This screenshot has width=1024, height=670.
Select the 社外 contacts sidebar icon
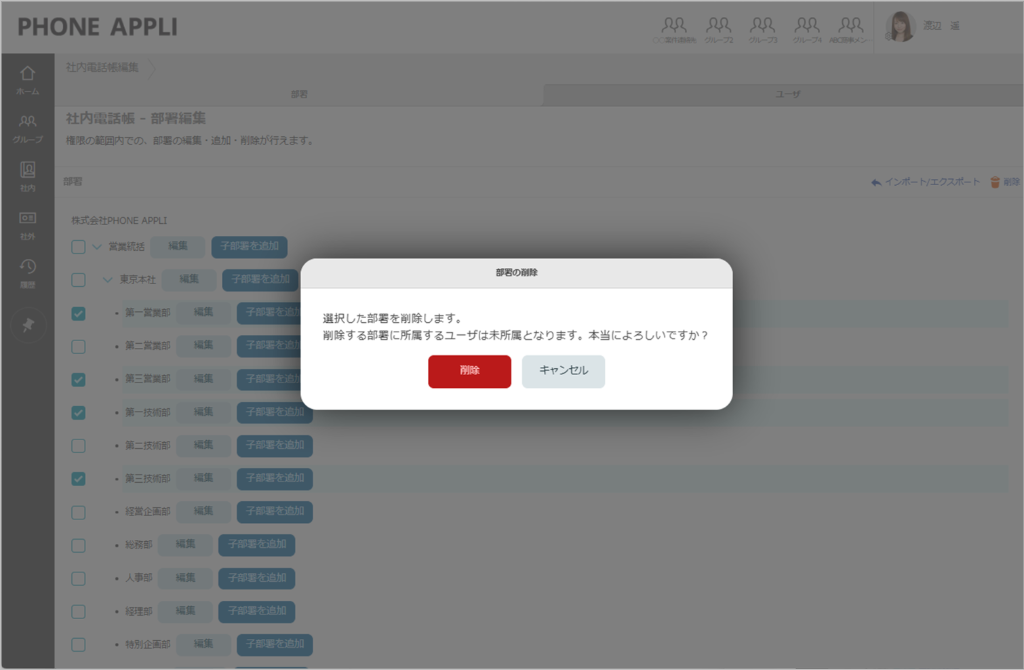[28, 223]
